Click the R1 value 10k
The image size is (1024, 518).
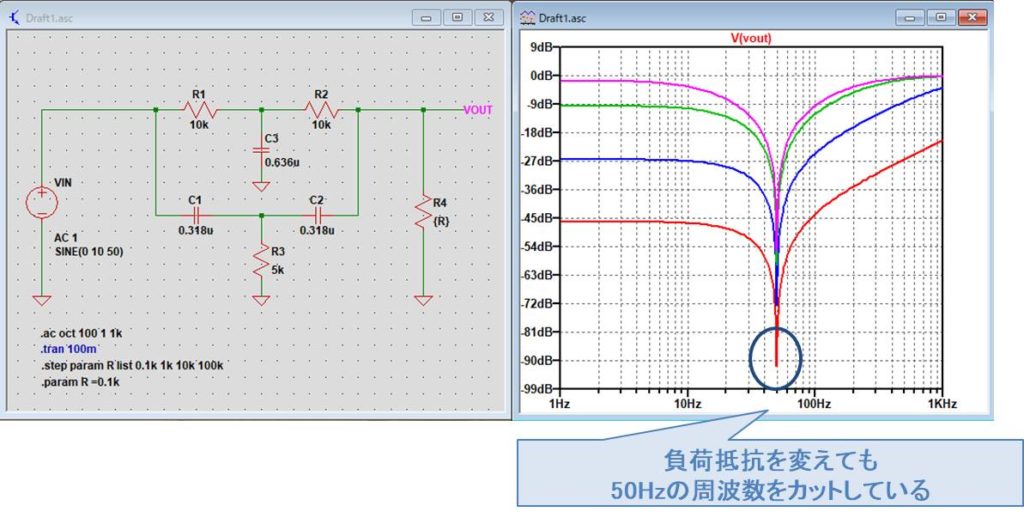click(199, 125)
